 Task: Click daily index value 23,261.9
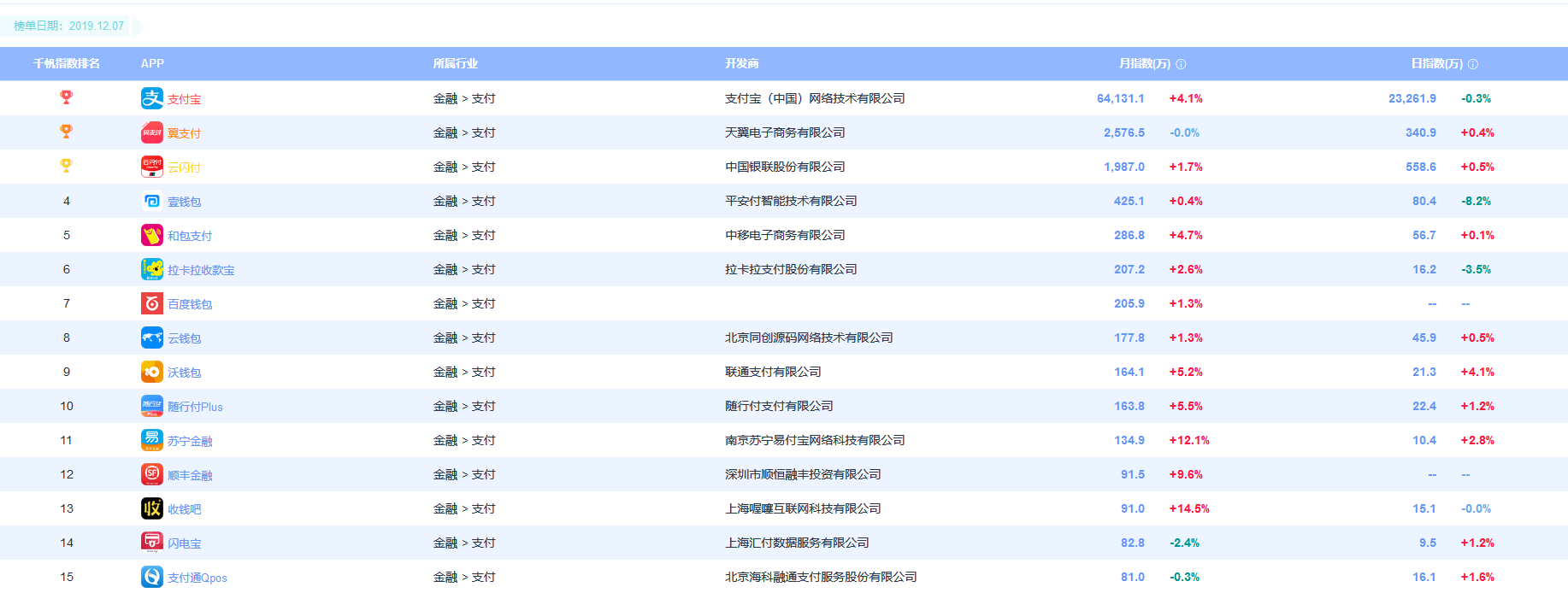point(1412,98)
